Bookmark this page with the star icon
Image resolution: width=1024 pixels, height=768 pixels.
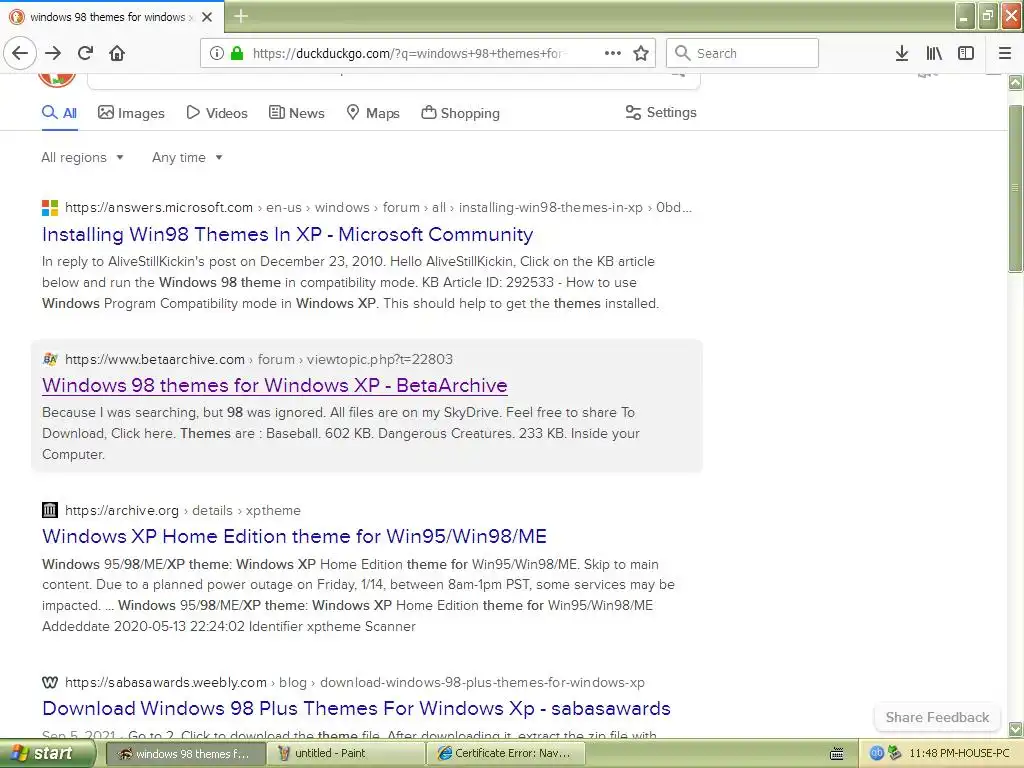click(641, 53)
